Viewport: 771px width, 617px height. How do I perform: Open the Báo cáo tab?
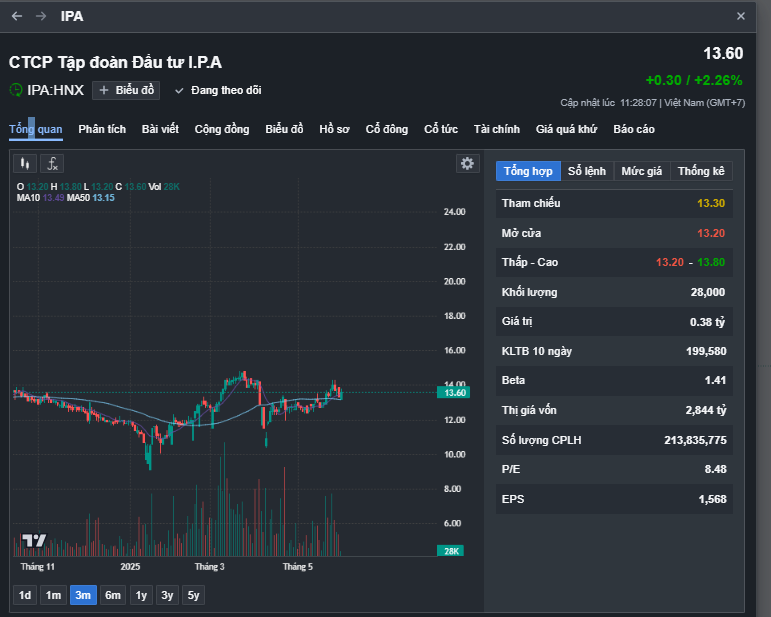pyautogui.click(x=634, y=129)
